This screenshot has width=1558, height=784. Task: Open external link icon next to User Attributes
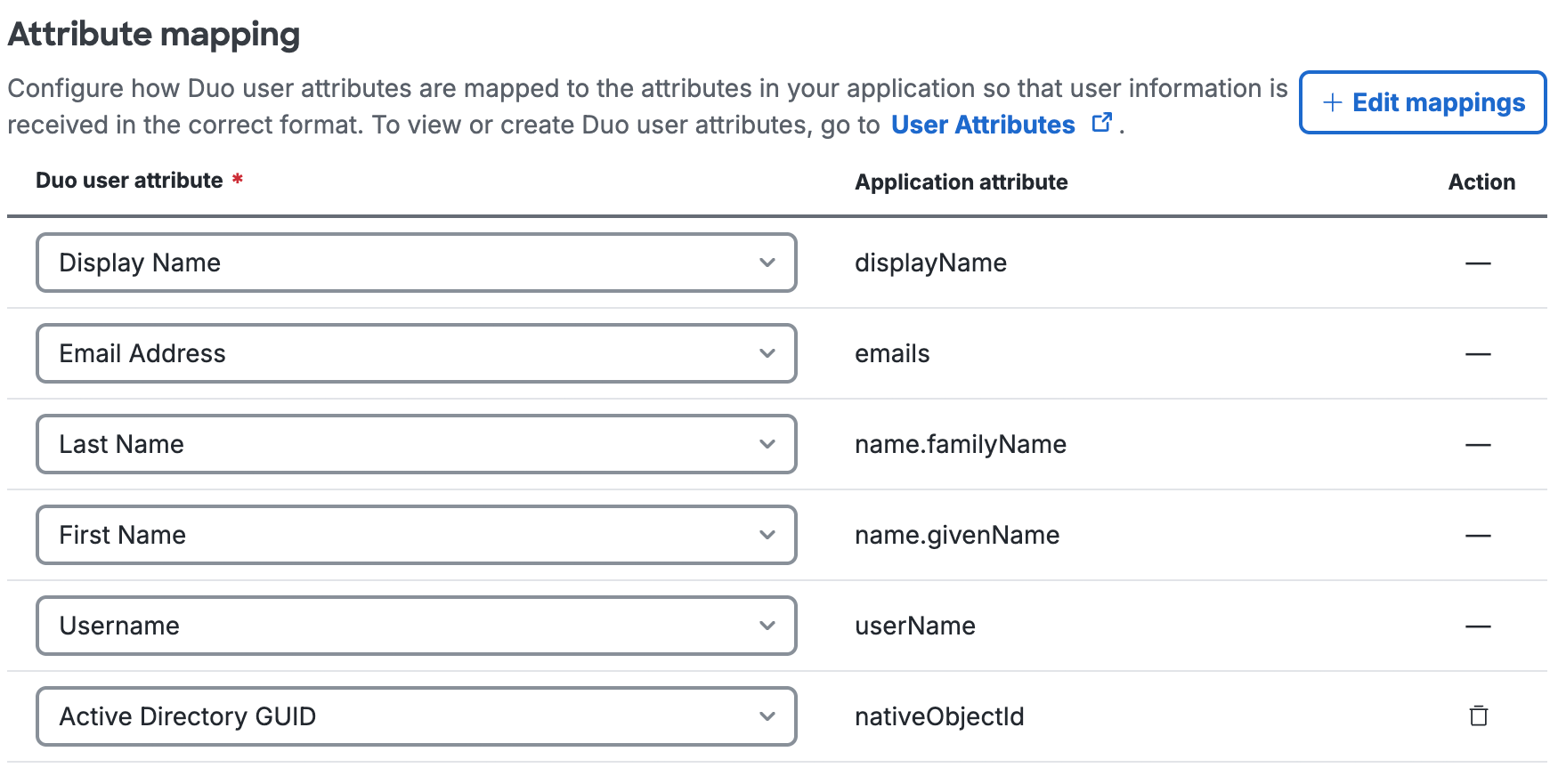click(x=1101, y=123)
